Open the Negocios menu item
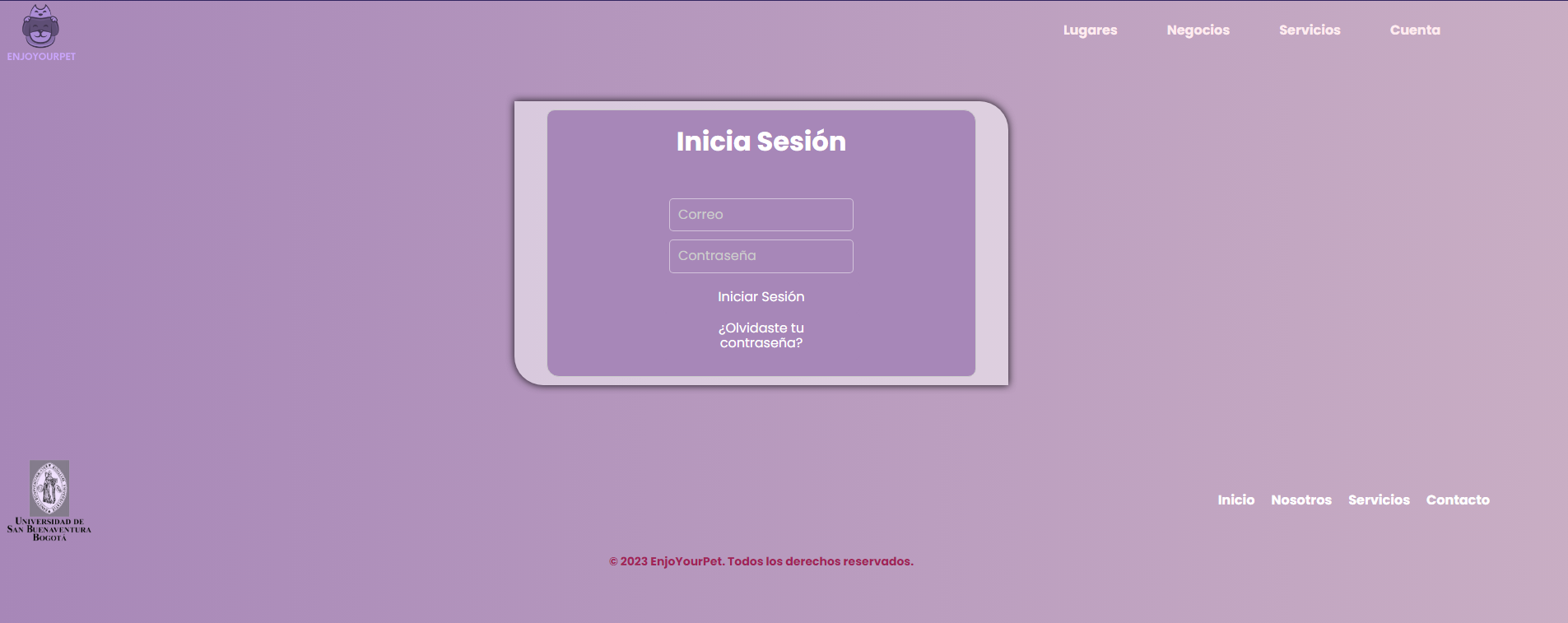1568x623 pixels. pyautogui.click(x=1198, y=30)
